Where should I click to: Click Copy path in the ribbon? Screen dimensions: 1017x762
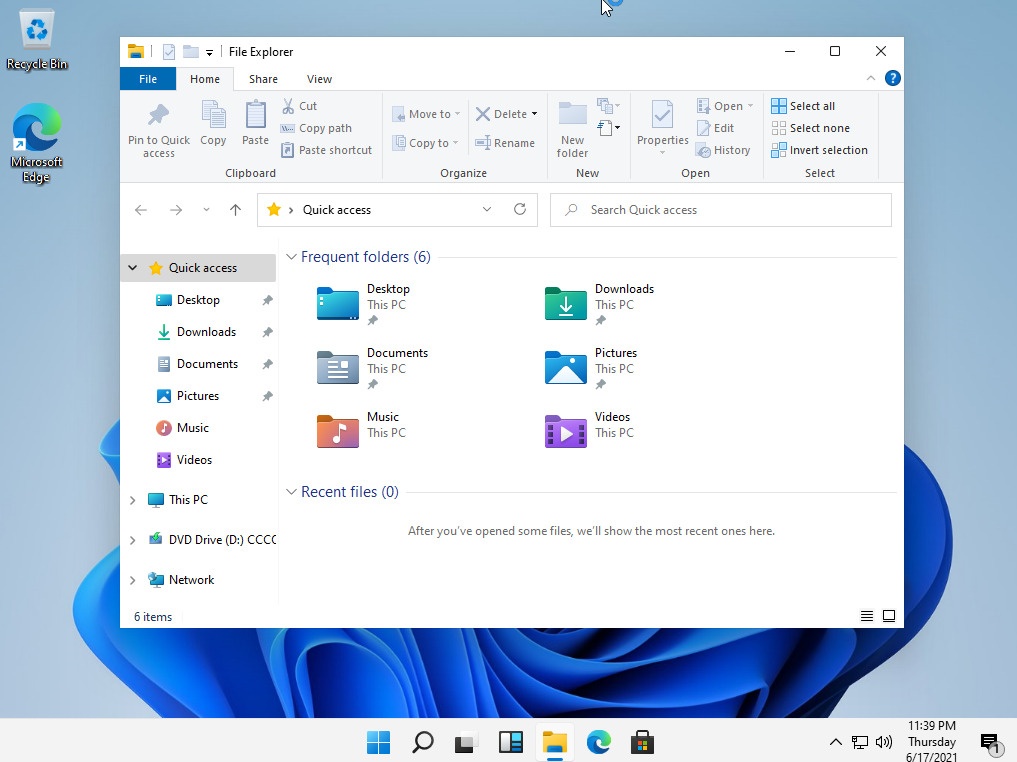point(316,128)
